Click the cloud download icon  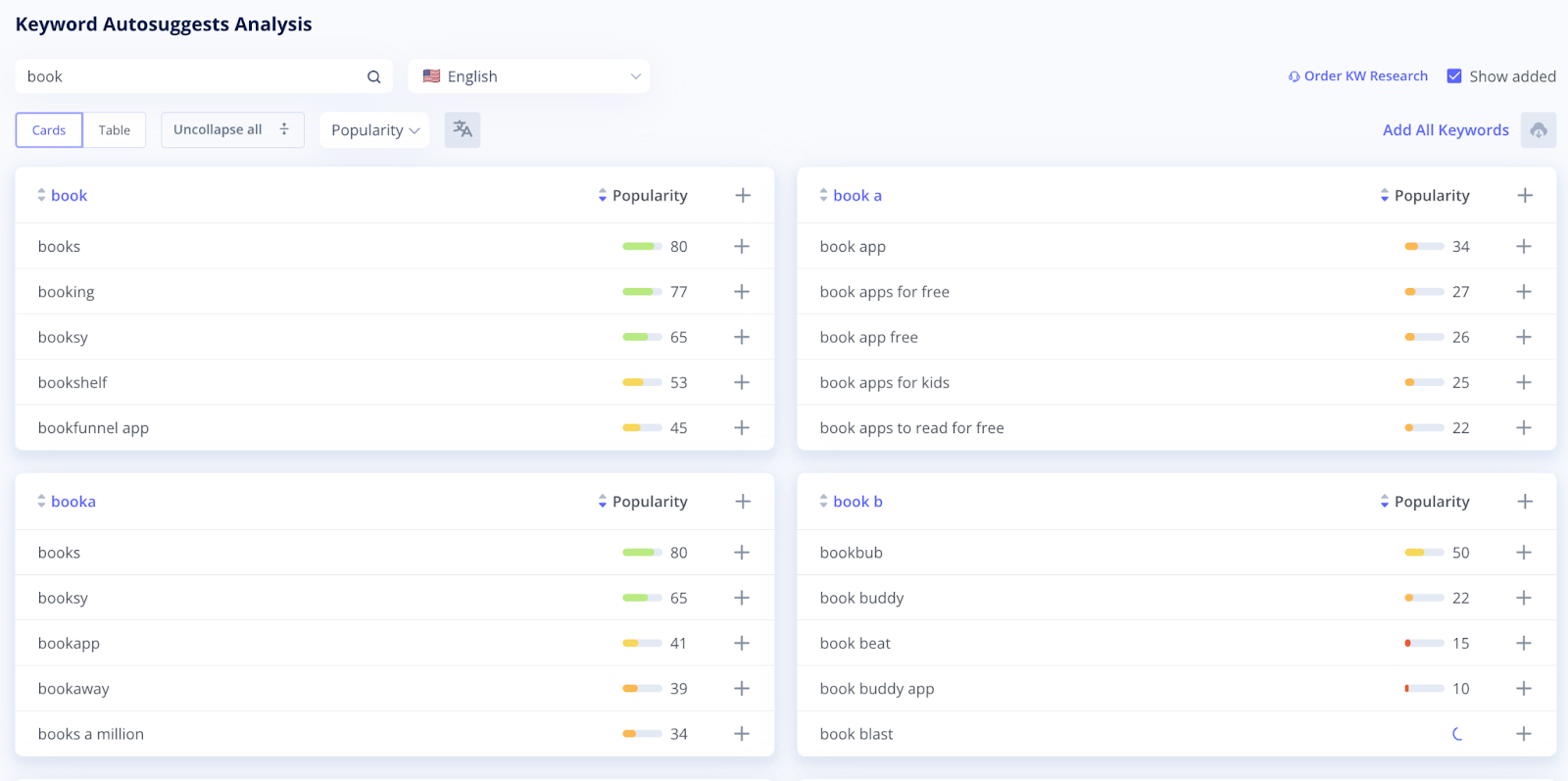1539,129
